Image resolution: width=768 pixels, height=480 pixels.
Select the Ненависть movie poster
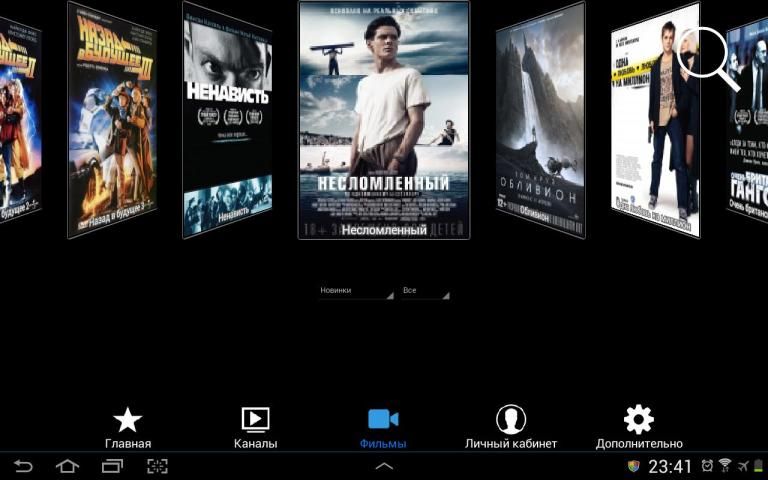pyautogui.click(x=227, y=120)
